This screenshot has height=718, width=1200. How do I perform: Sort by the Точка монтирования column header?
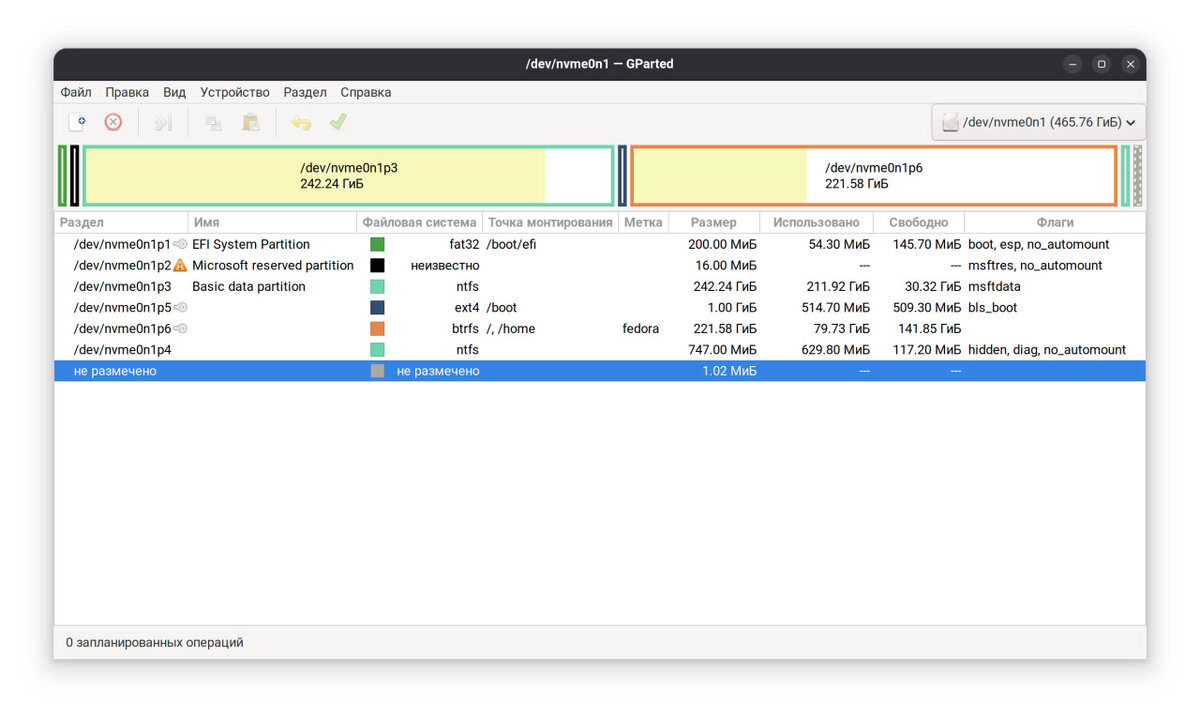pos(550,222)
